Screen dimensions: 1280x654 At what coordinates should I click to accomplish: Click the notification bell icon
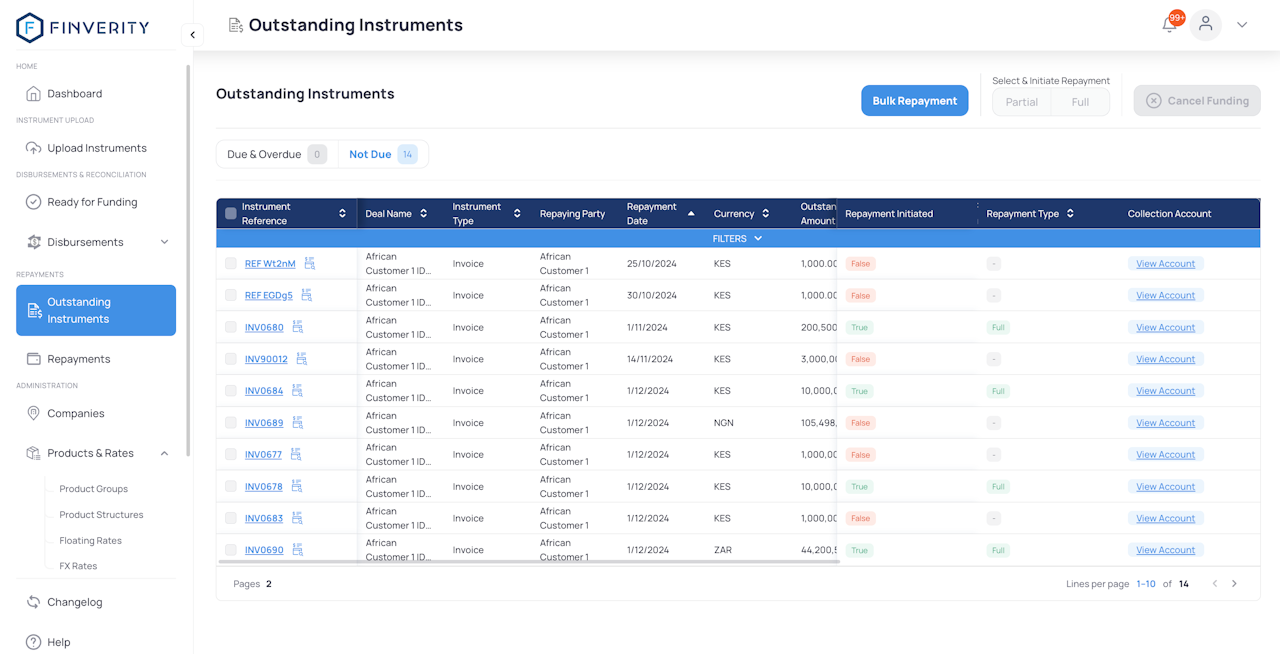click(x=1169, y=25)
